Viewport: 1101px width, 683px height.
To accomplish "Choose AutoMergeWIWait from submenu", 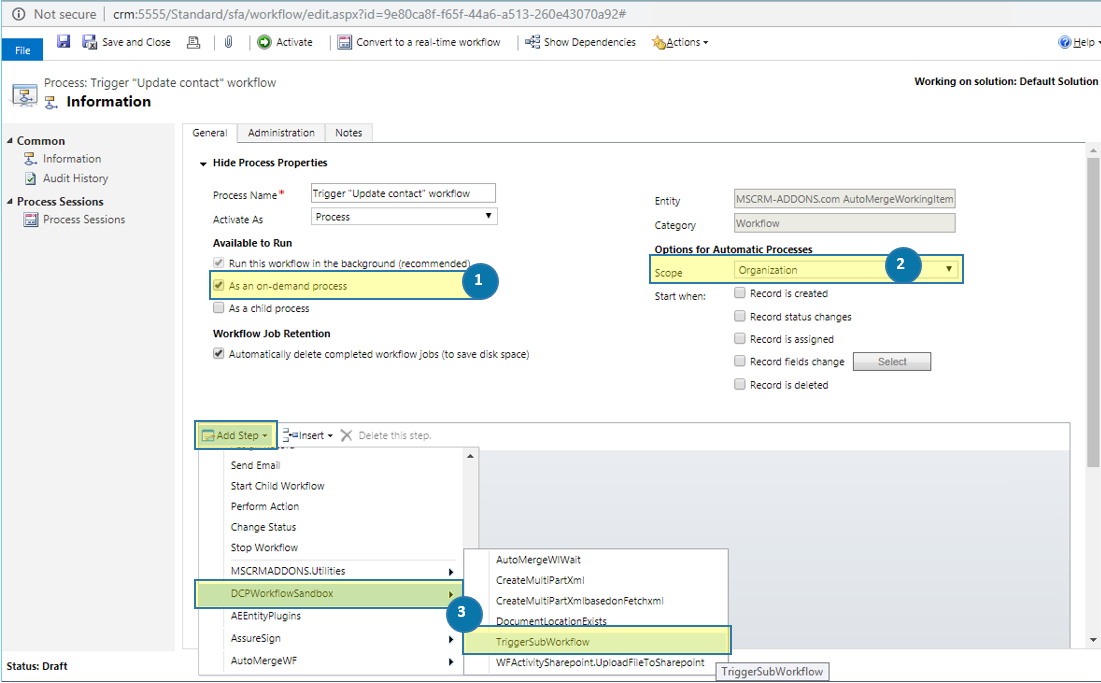I will (538, 559).
